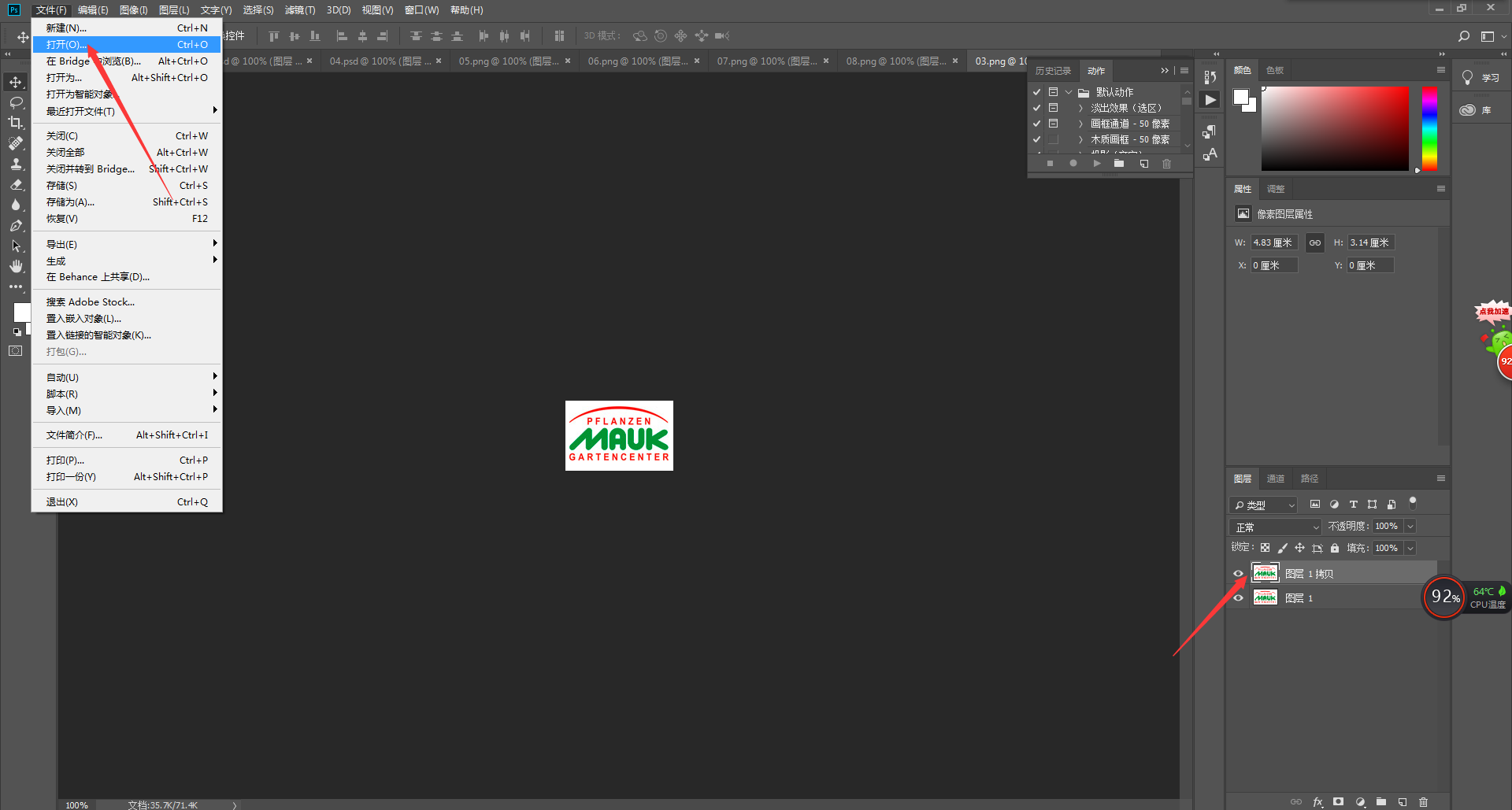Choose 打开(O)... from File menu
This screenshot has height=810, width=1512.
point(127,45)
